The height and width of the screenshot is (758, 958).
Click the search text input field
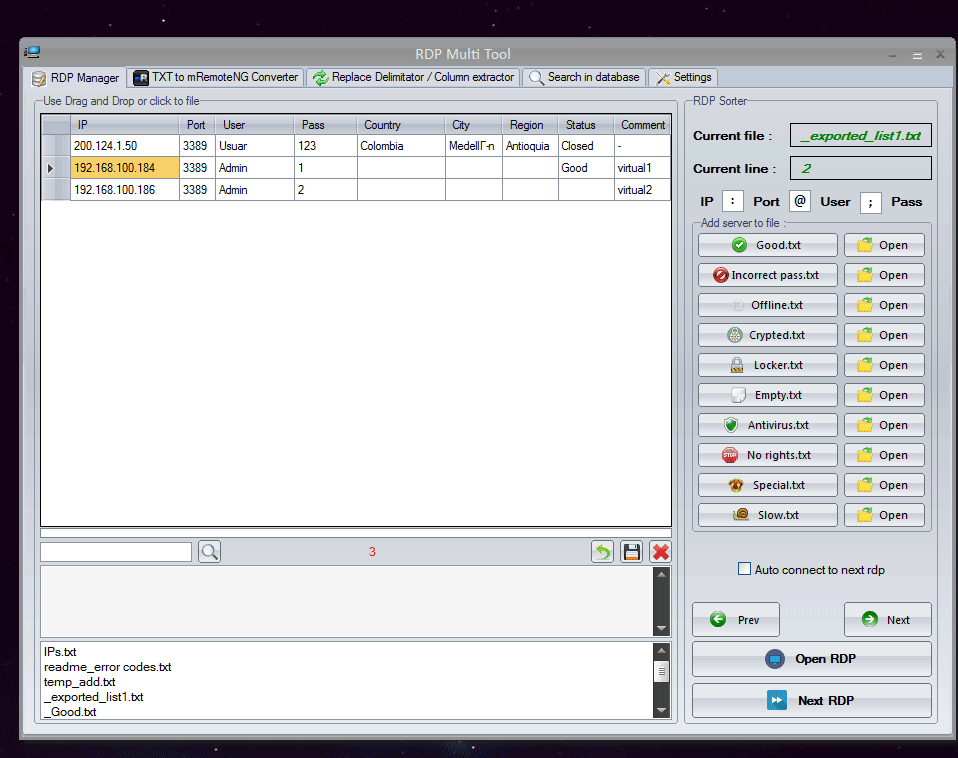[x=116, y=552]
